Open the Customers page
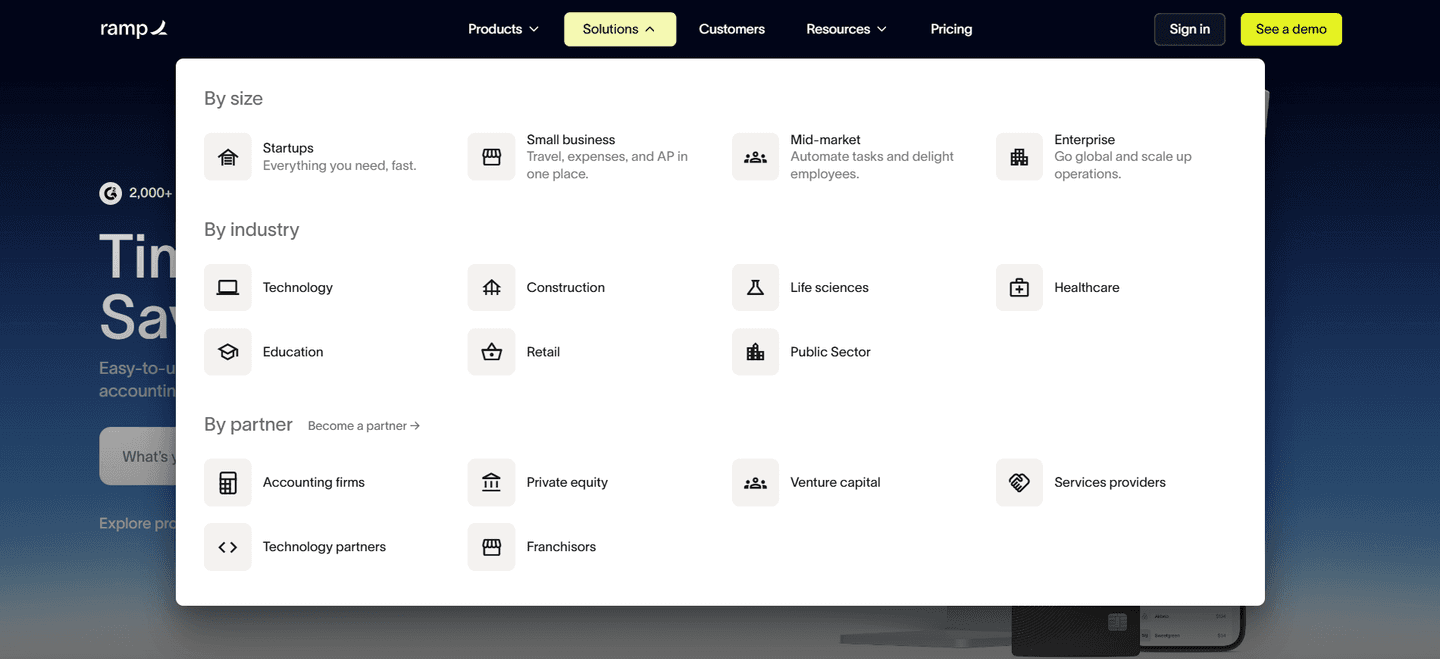 coord(732,29)
